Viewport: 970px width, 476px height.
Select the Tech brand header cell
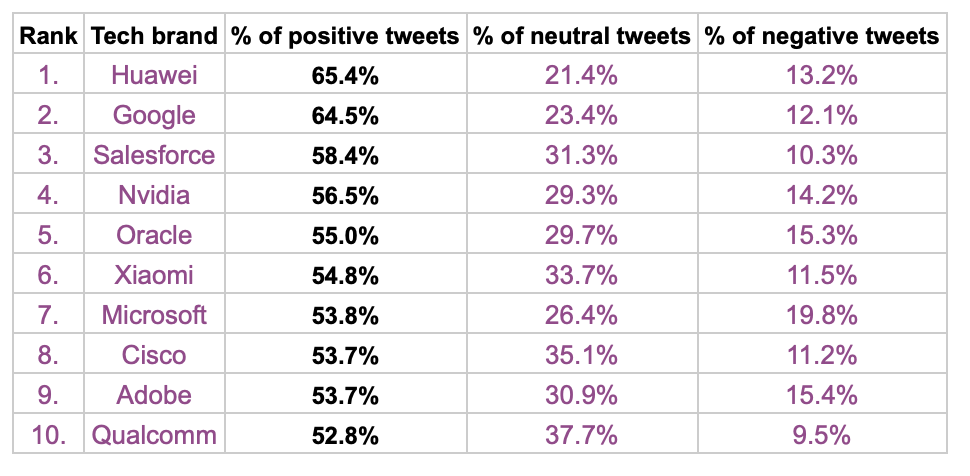tap(154, 36)
